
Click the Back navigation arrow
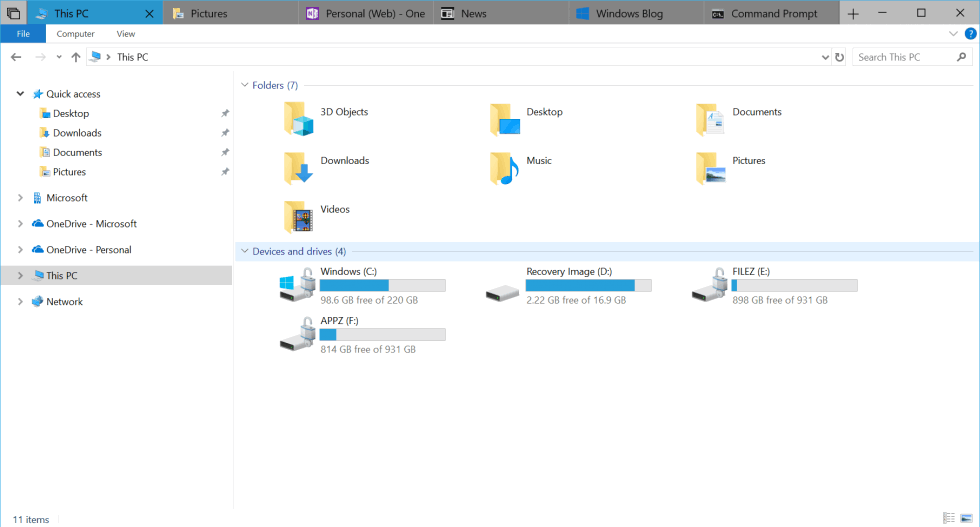point(16,57)
